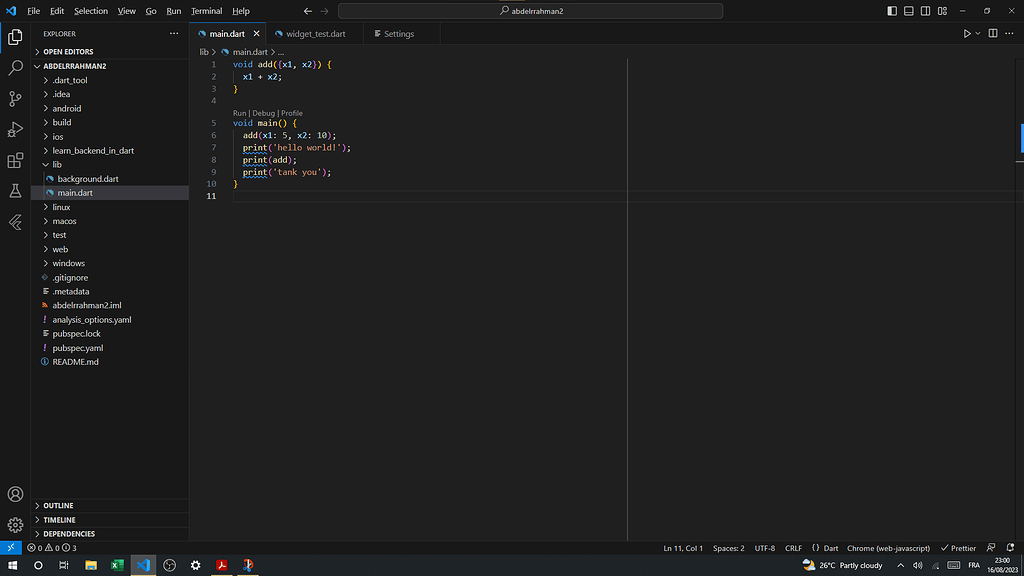Open the Terminal menu

pos(206,11)
